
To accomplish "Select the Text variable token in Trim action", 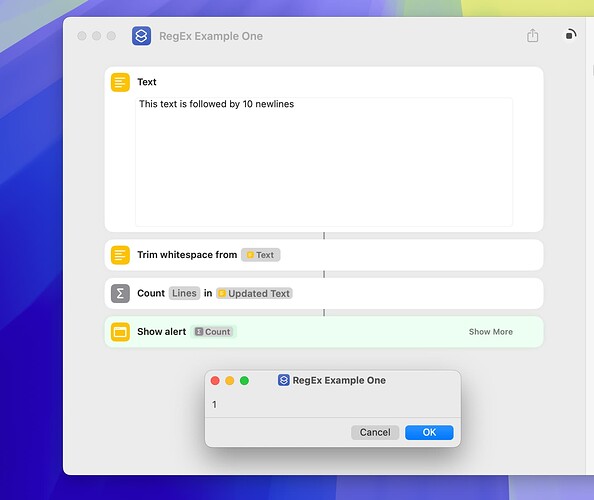I will pos(261,255).
